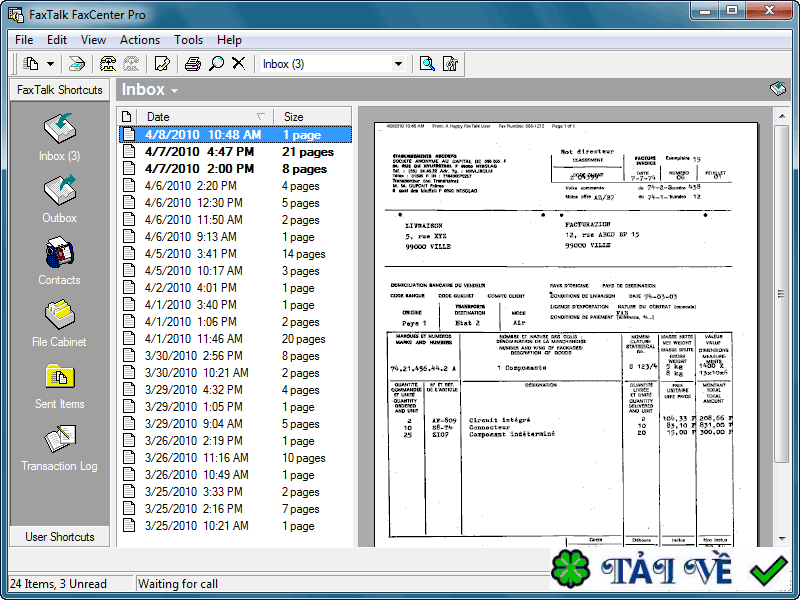800x600 pixels.
Task: Open the annotate pen tool
Action: [162, 63]
